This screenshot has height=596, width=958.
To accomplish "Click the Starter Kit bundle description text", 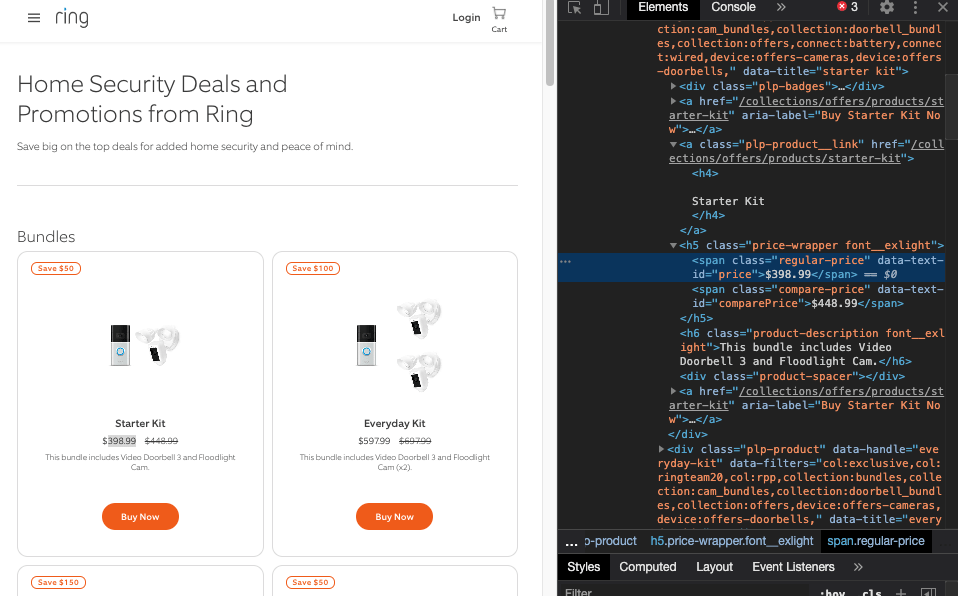I will coord(140,462).
